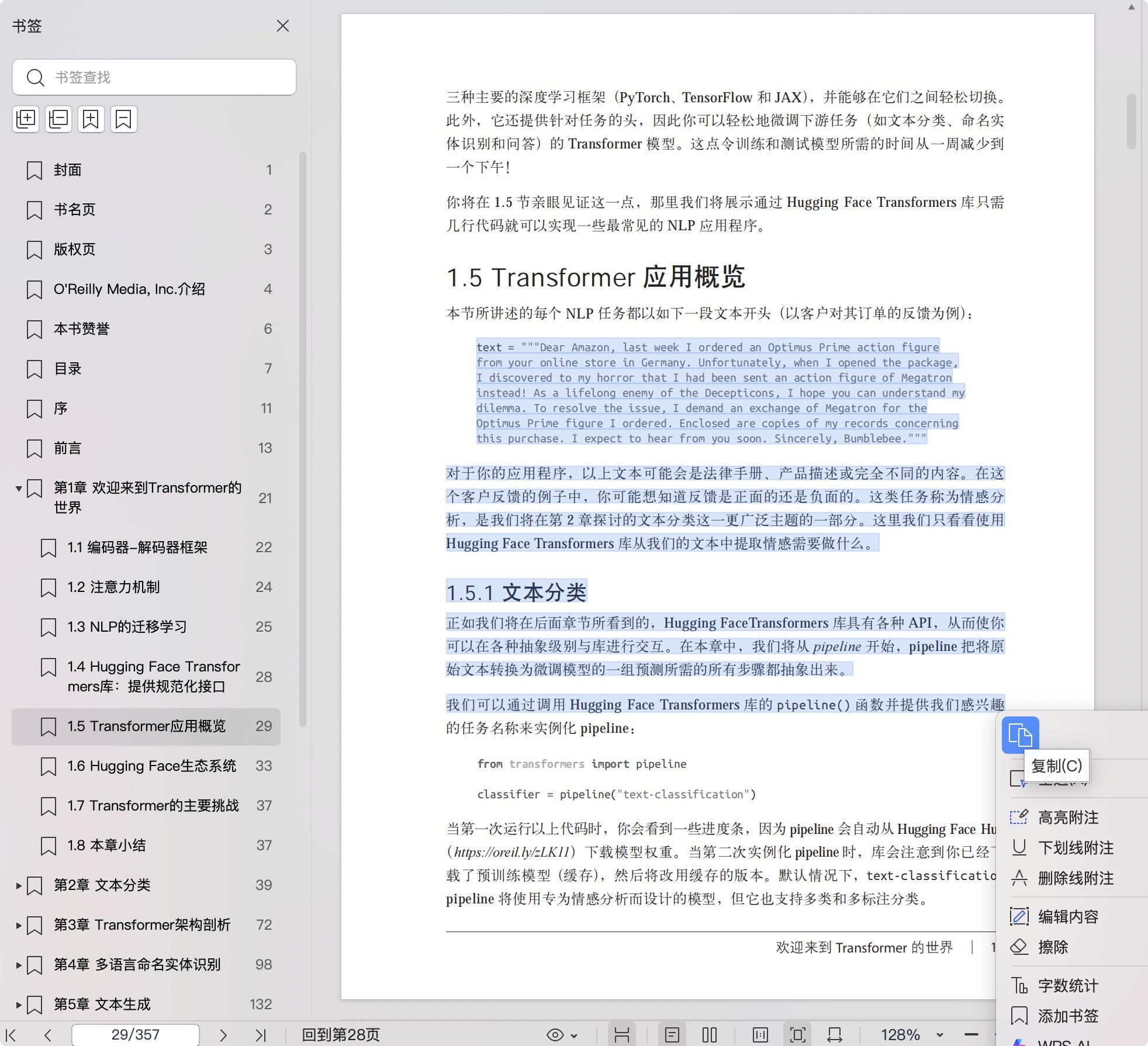
Task: Go to the first page
Action: point(11,1035)
